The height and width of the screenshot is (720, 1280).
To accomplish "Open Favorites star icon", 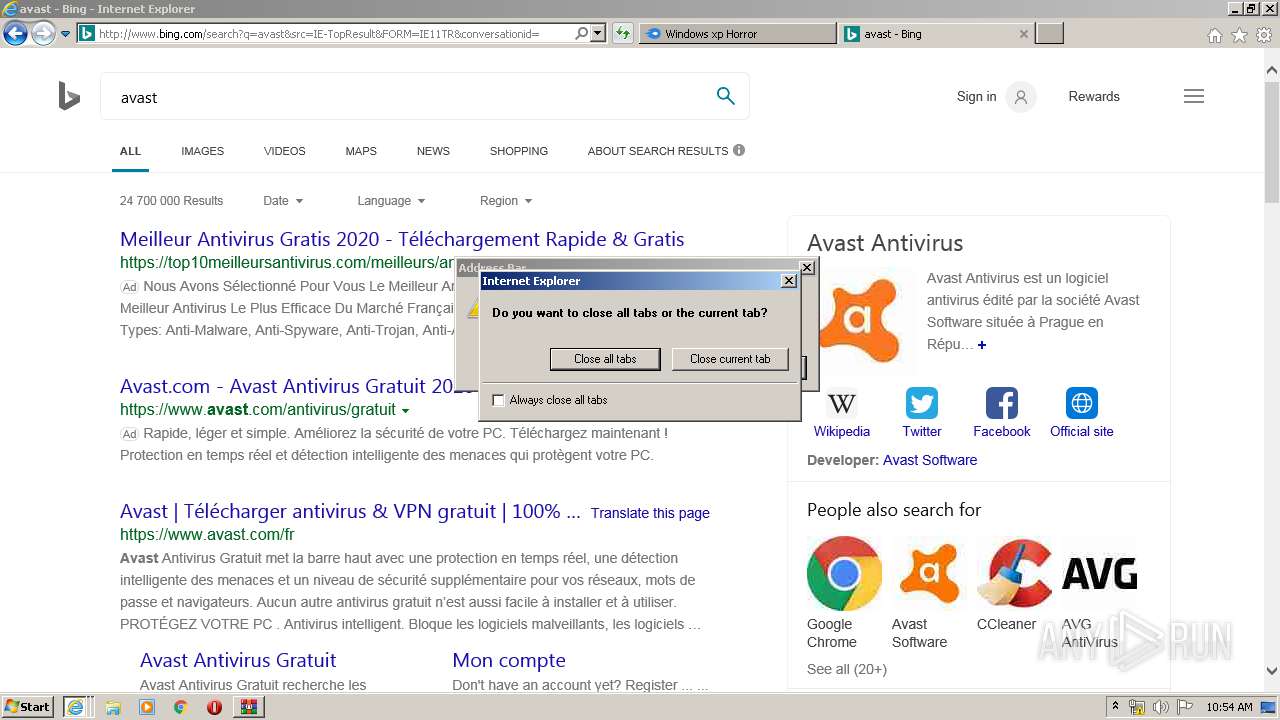I will 1239,35.
